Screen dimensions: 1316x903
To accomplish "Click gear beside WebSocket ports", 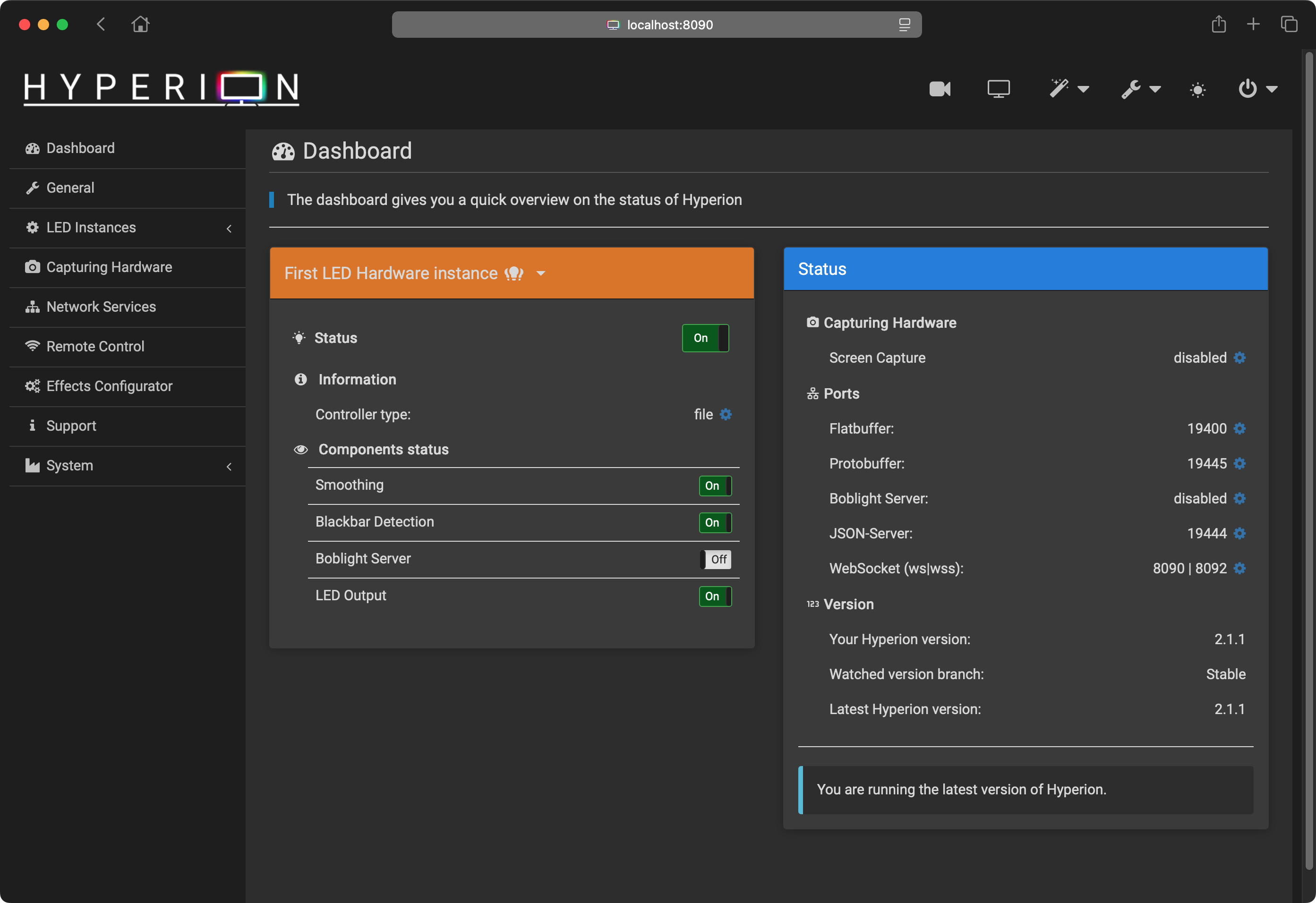I will pyautogui.click(x=1239, y=569).
